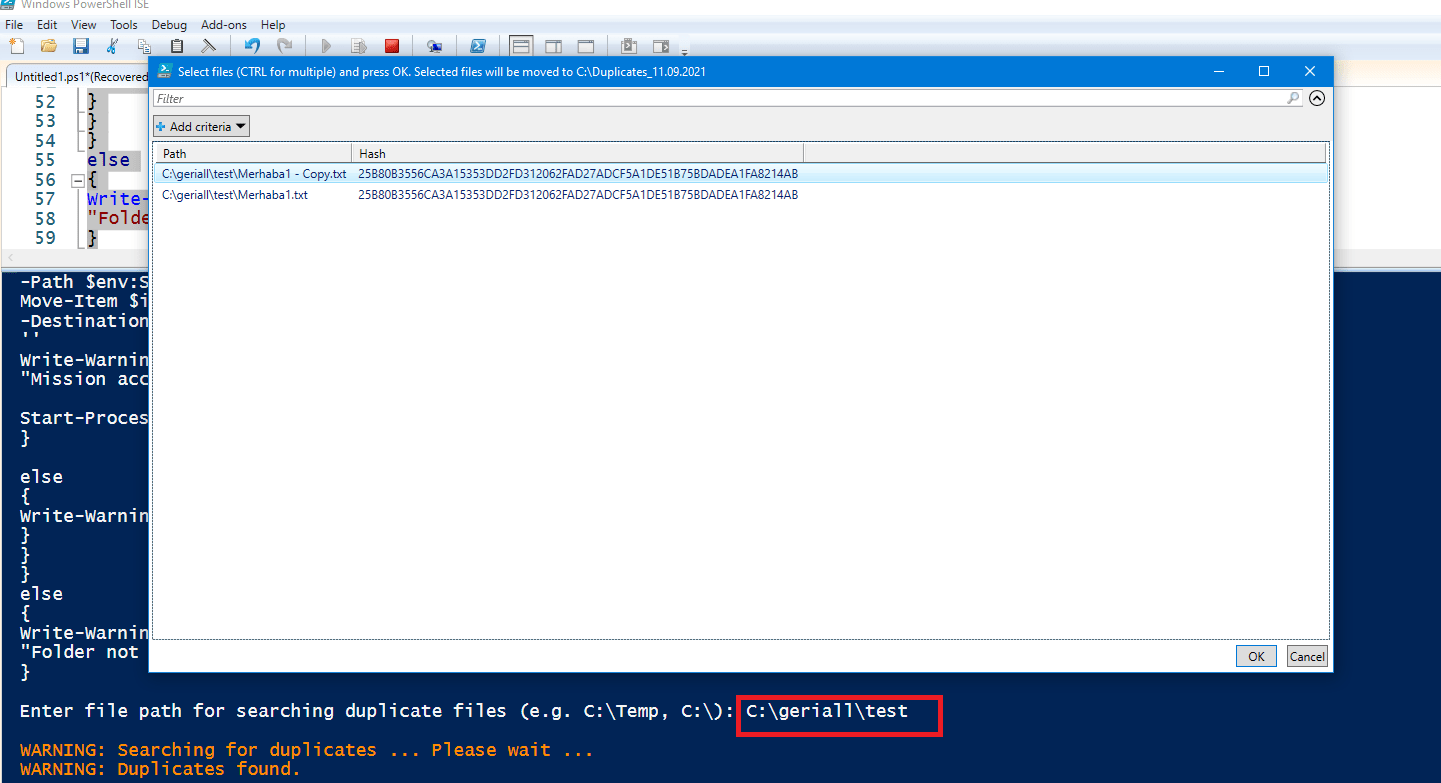Undo the last edit

point(252,46)
